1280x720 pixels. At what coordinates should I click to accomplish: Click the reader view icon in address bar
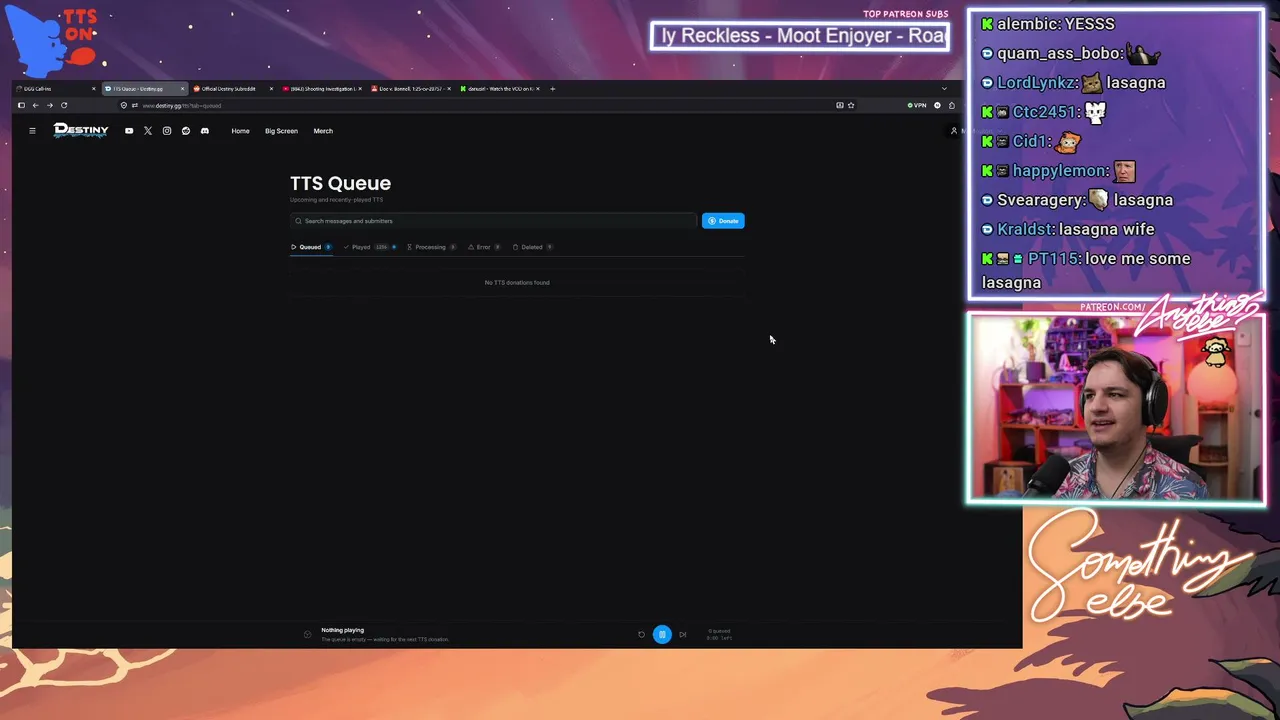pos(840,105)
